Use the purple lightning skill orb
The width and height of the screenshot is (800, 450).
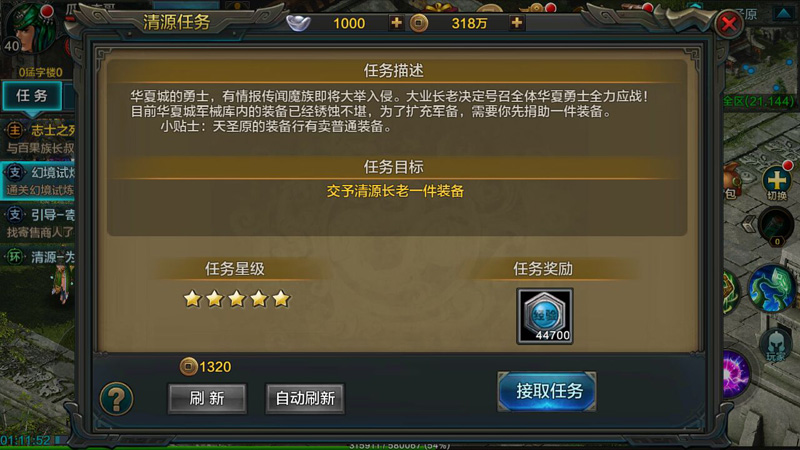[x=736, y=374]
